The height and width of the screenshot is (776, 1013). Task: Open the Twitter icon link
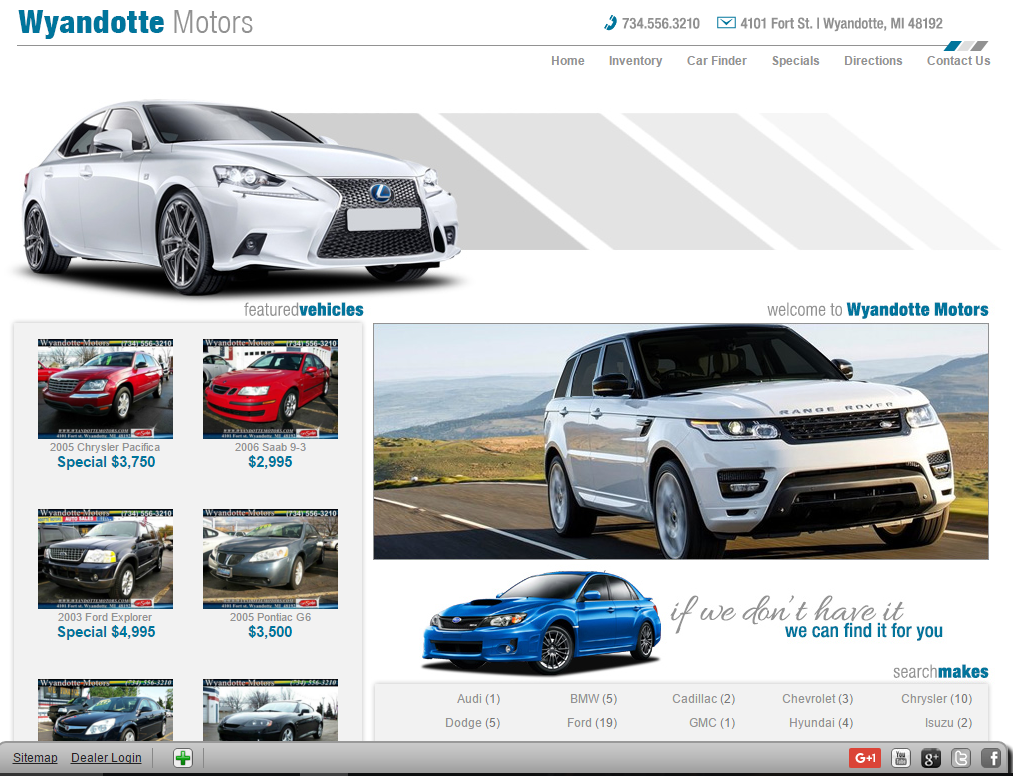point(961,758)
